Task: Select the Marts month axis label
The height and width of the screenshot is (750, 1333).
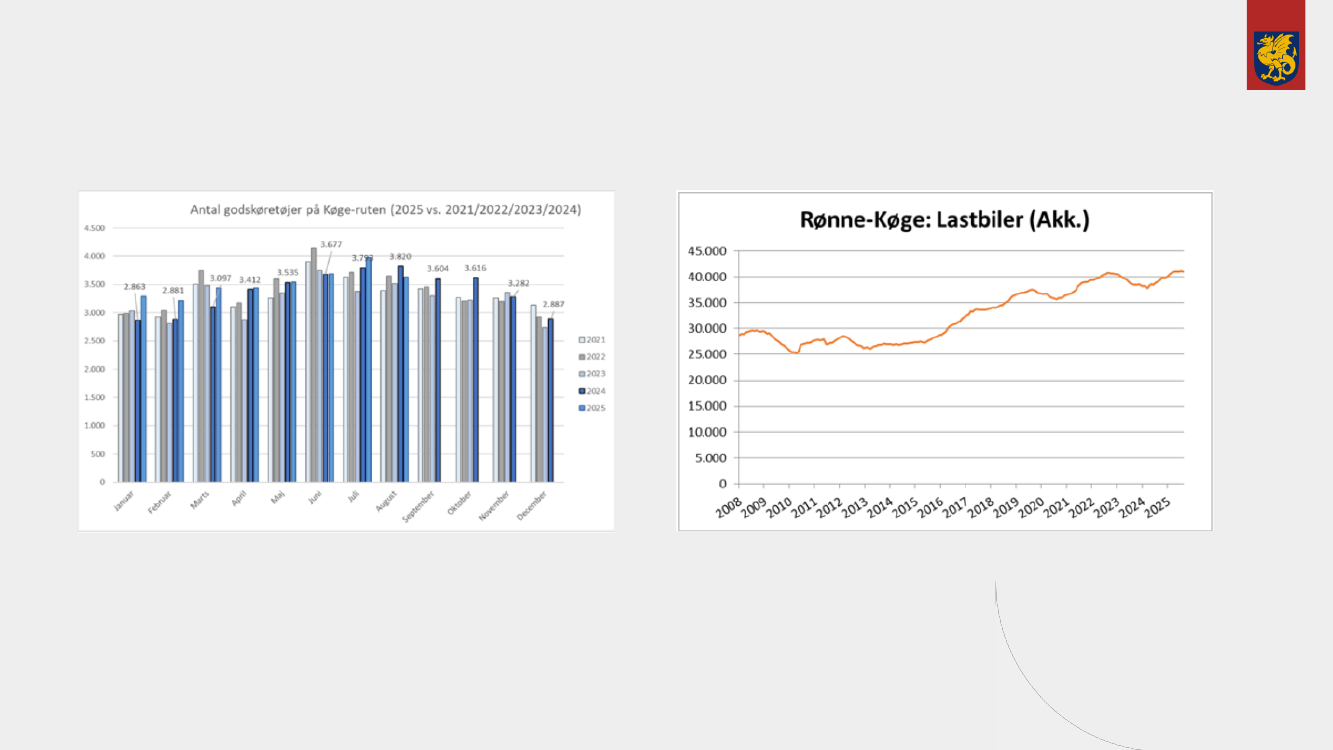Action: pos(203,499)
